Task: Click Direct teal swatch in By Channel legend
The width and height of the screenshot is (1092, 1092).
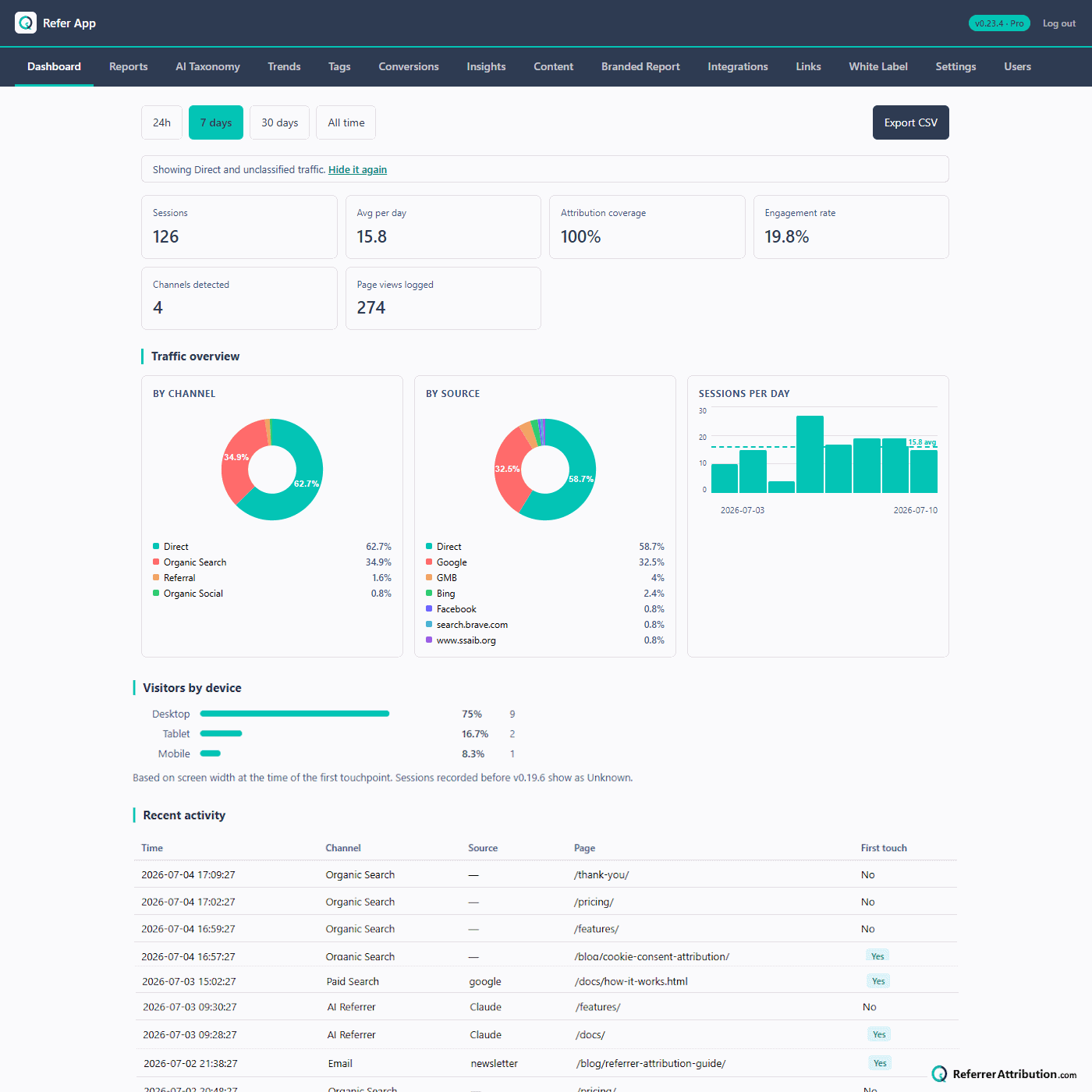Action: 156,546
